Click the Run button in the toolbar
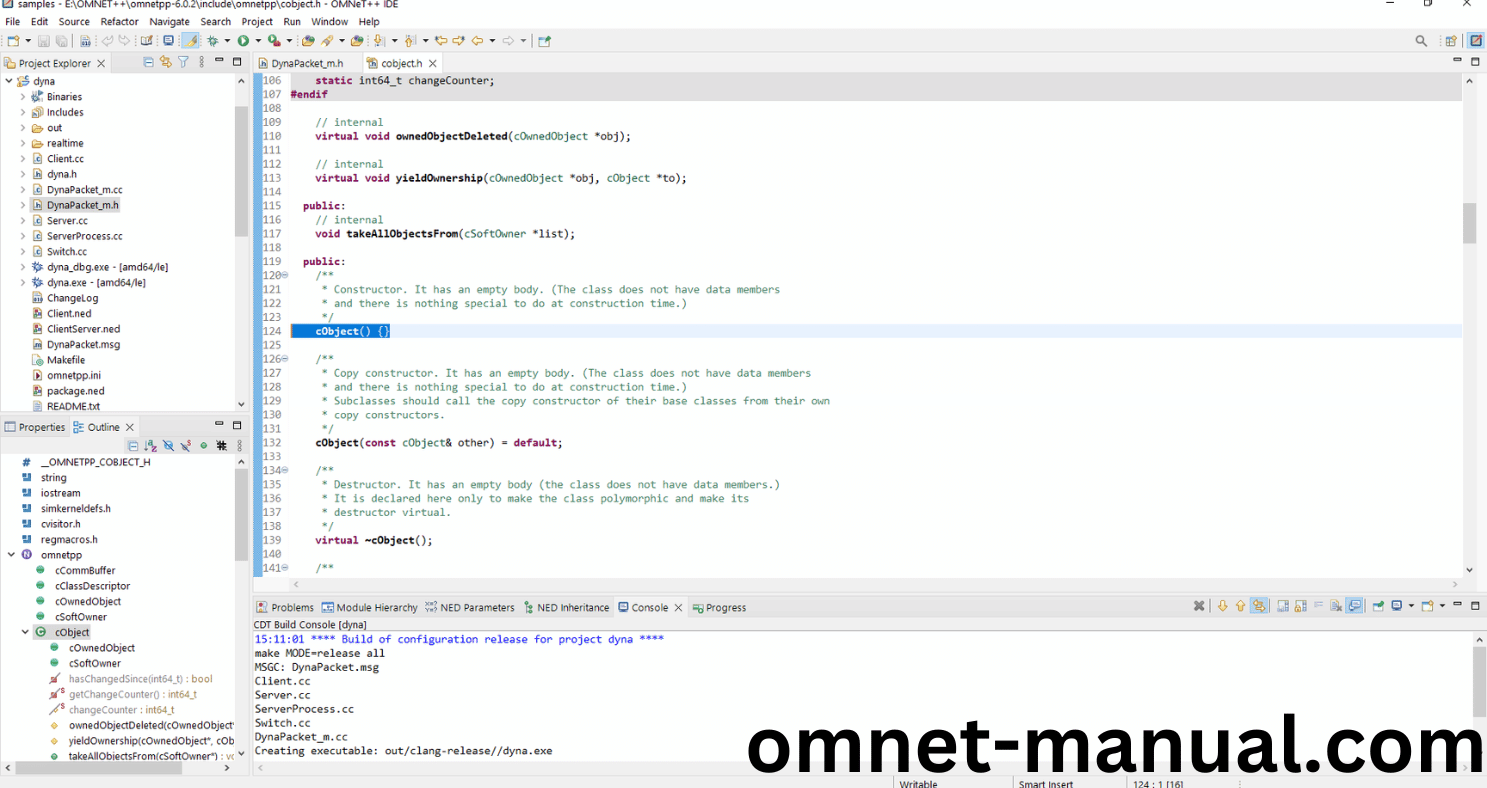This screenshot has width=1487, height=788. (x=243, y=41)
